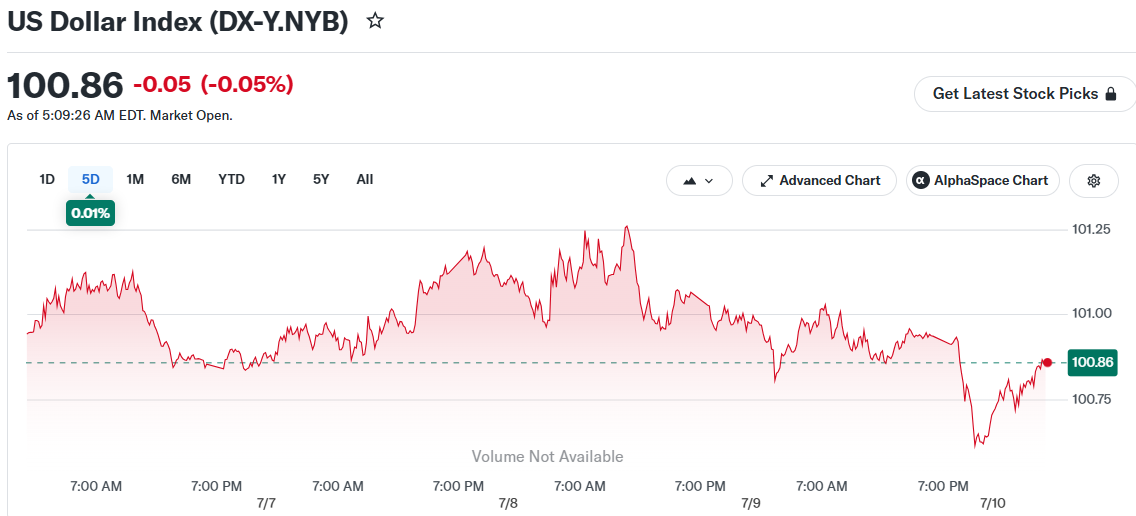This screenshot has width=1136, height=516.
Task: Click the 0.01% performance badge
Action: point(91,214)
